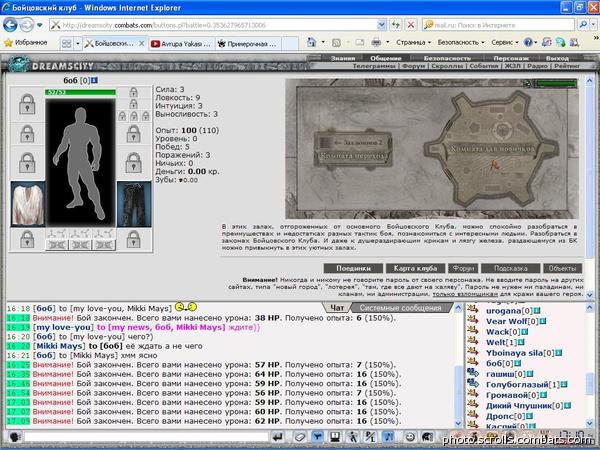Click the Комната перехода map label
This screenshot has height=450, width=600.
[x=353, y=157]
